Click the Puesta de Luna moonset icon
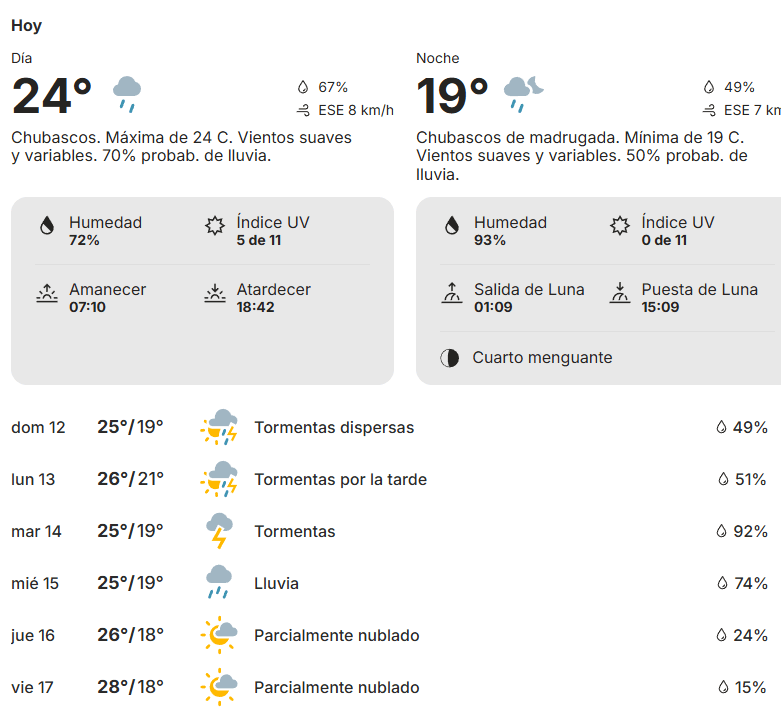Viewport: 781px width, 719px height. 619,293
